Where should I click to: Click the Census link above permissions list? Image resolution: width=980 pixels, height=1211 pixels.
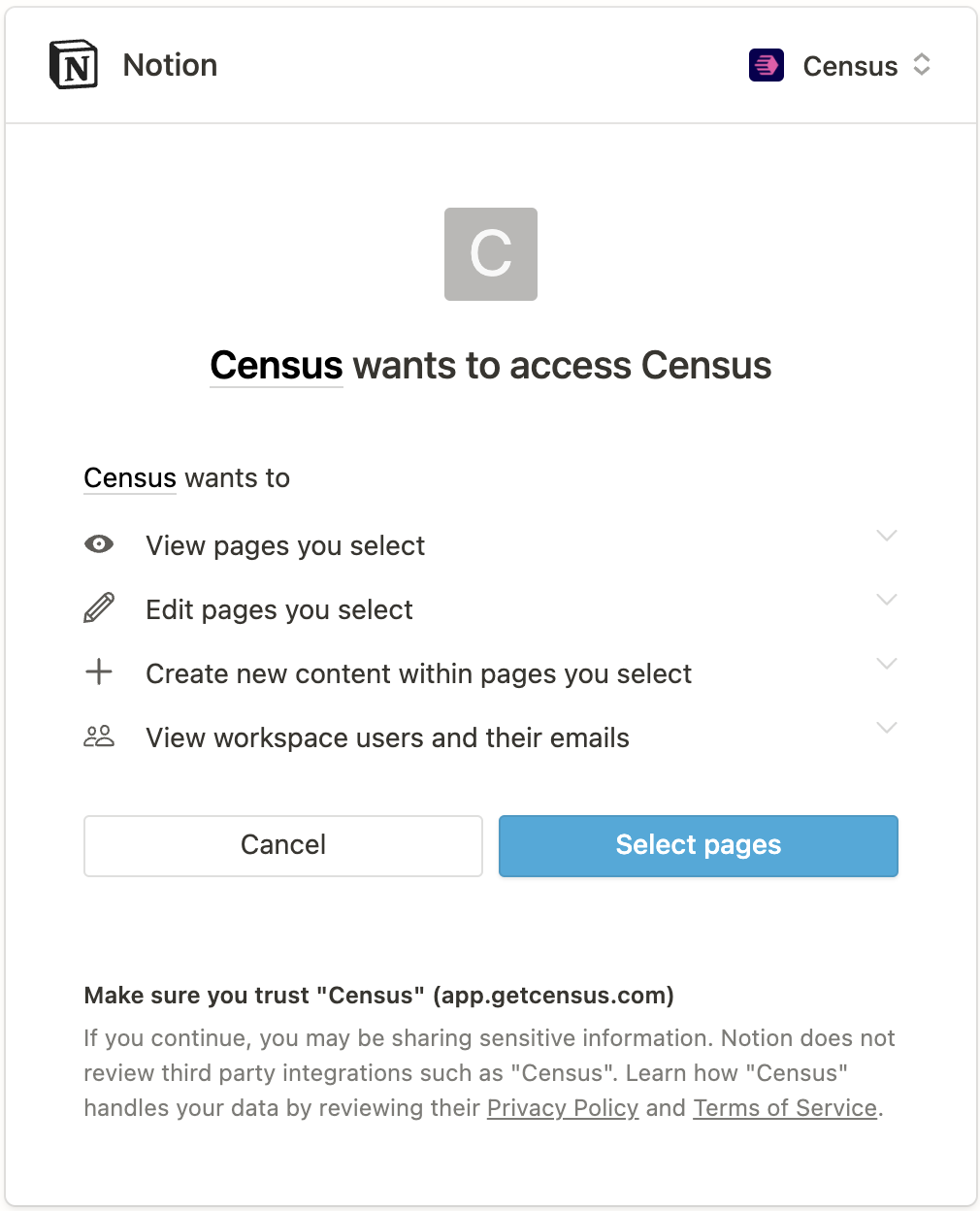click(x=130, y=478)
